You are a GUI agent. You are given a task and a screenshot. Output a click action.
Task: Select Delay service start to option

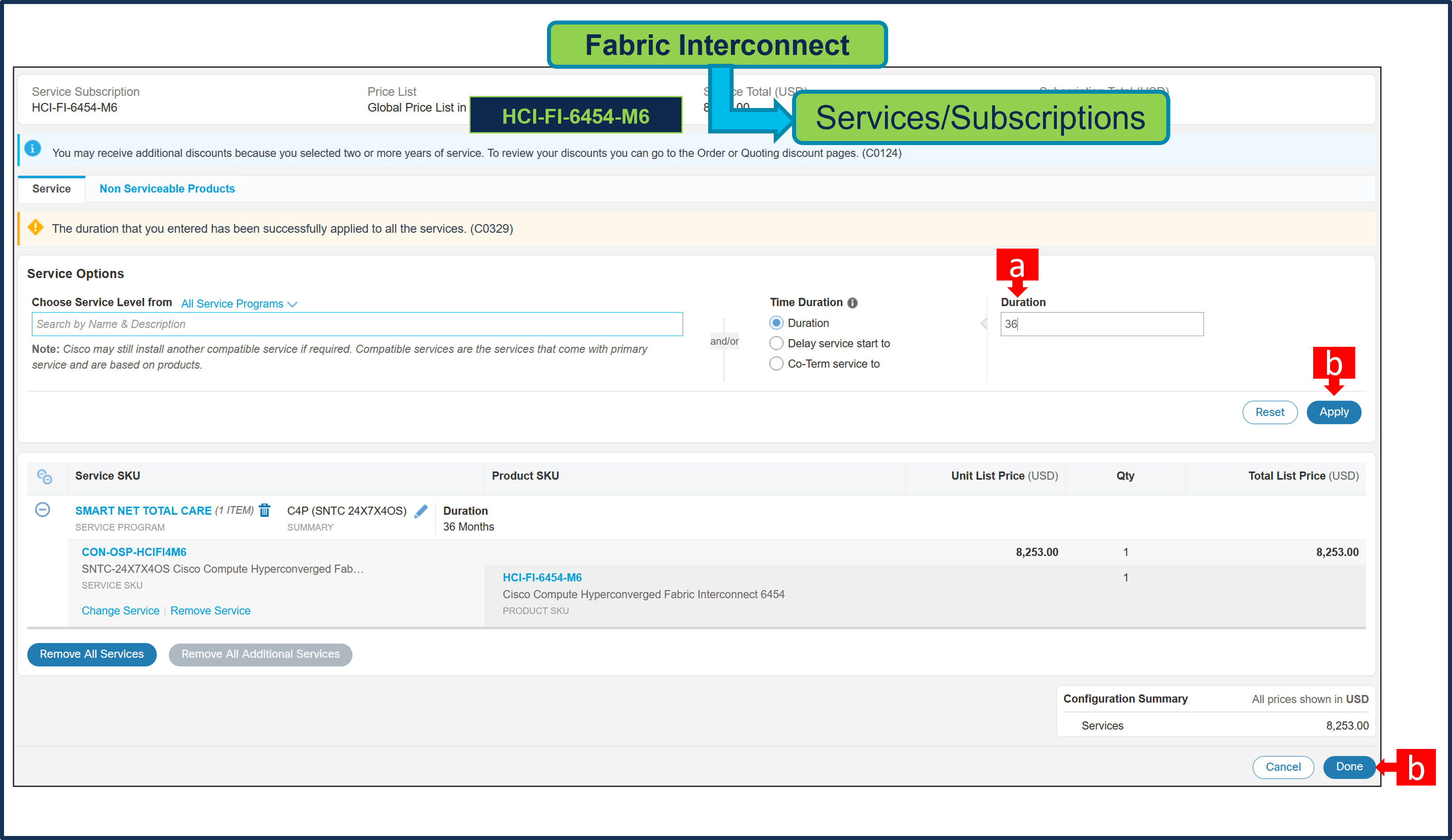pyautogui.click(x=776, y=343)
